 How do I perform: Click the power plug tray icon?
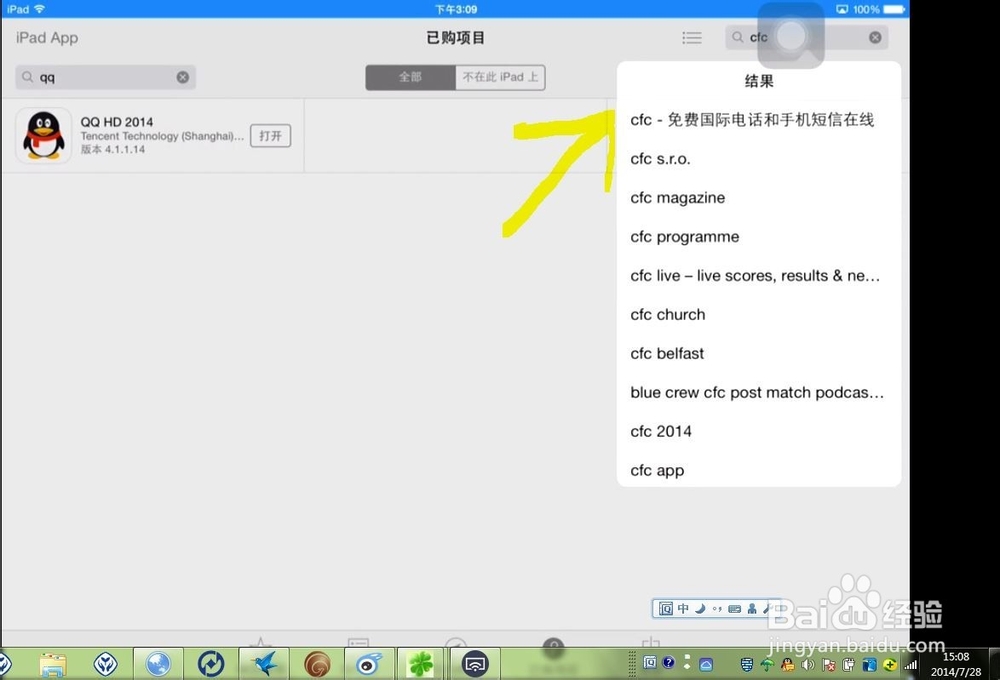849,665
